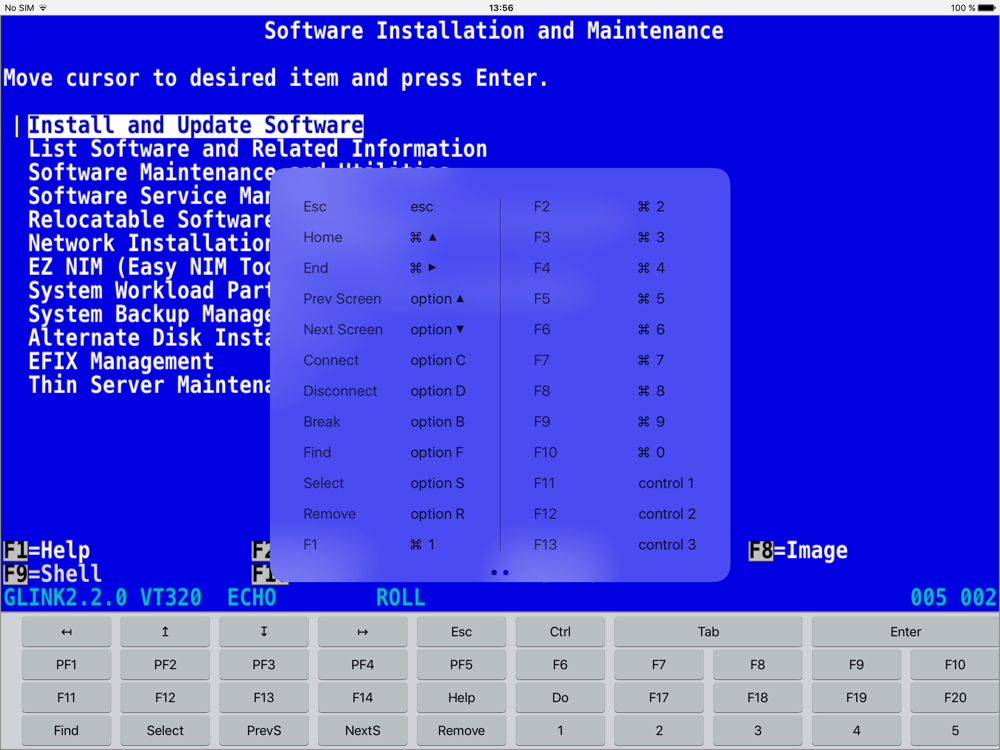Tap the F11 key on keyboard bar
This screenshot has height=750, width=1000.
[x=66, y=698]
